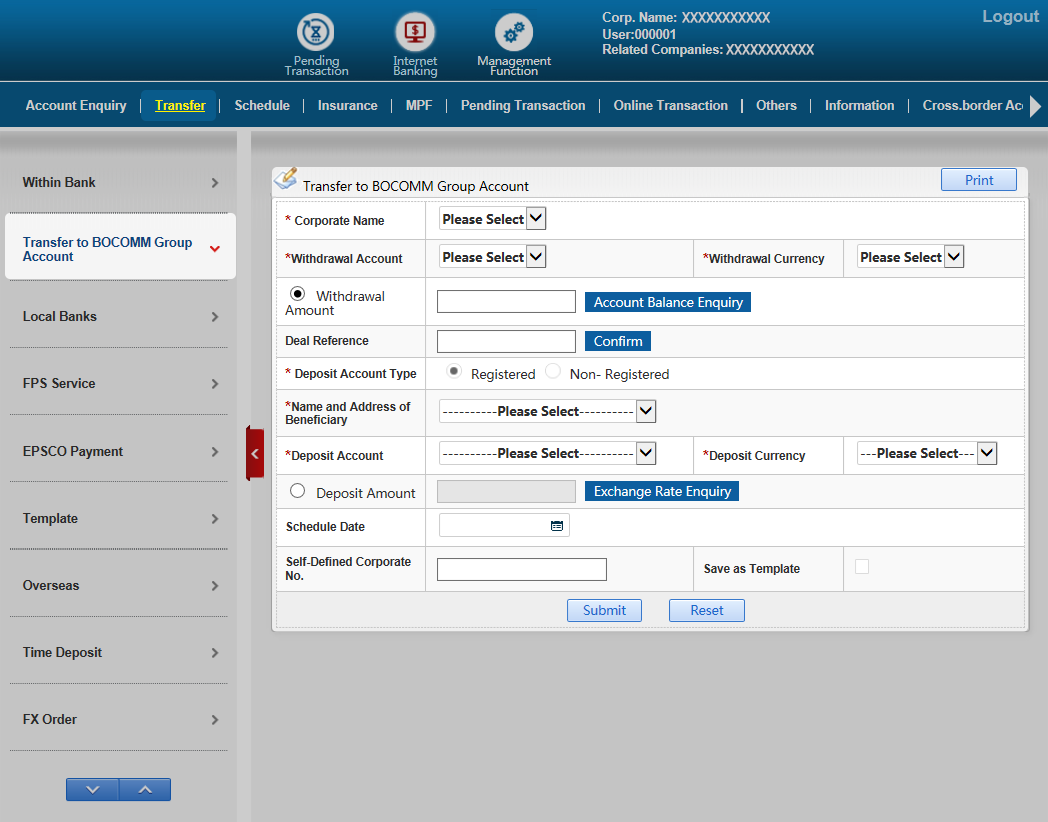Go to the Account Enquiry menu
The image size is (1048, 822).
[76, 106]
